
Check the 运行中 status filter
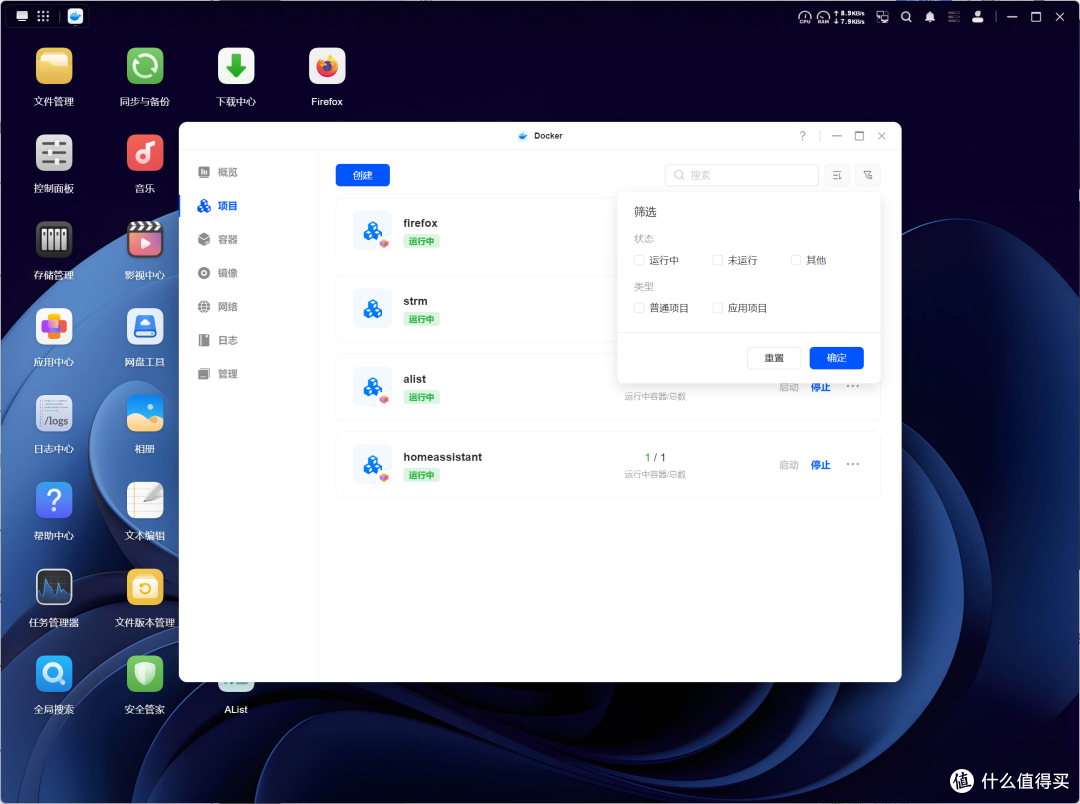[639, 260]
